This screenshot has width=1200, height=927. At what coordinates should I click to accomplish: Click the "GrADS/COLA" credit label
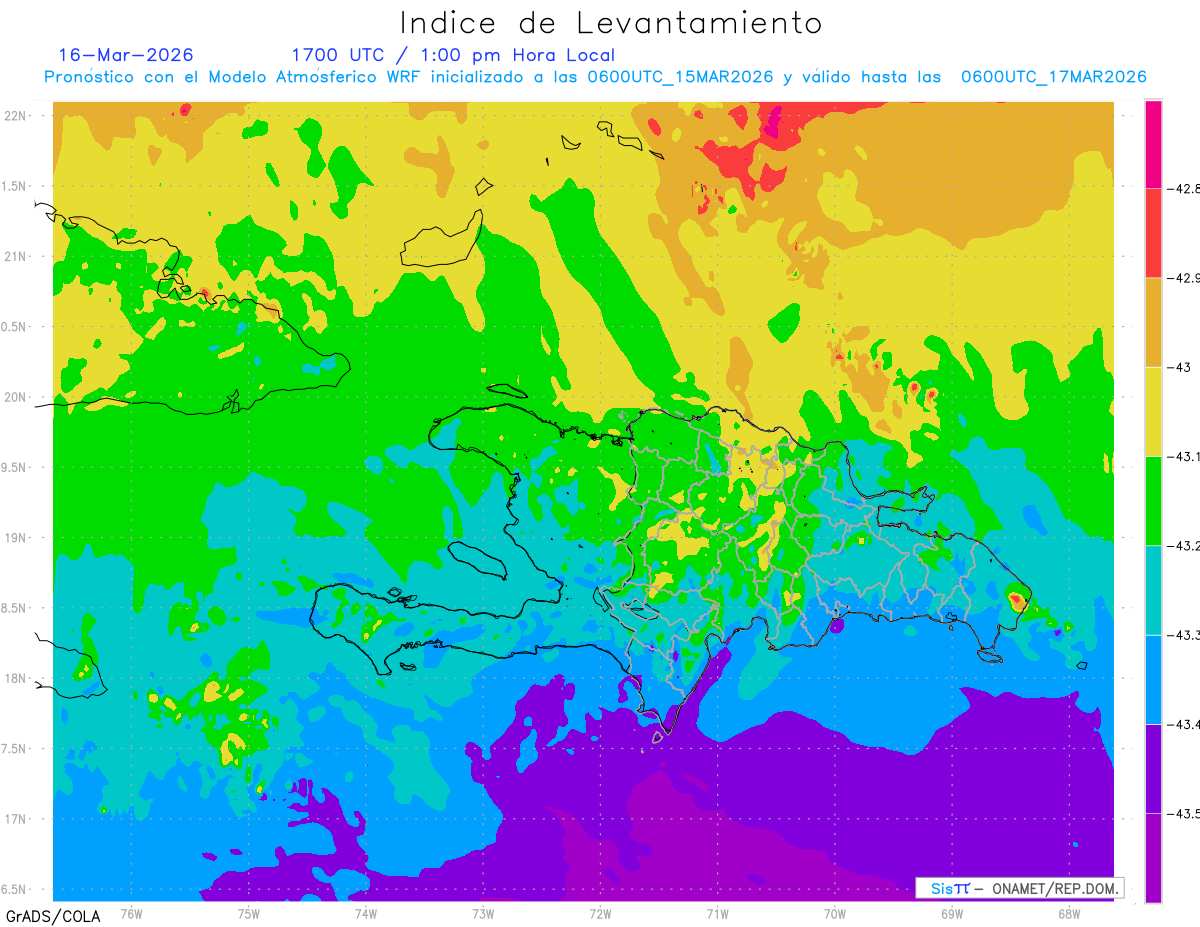pos(53,916)
